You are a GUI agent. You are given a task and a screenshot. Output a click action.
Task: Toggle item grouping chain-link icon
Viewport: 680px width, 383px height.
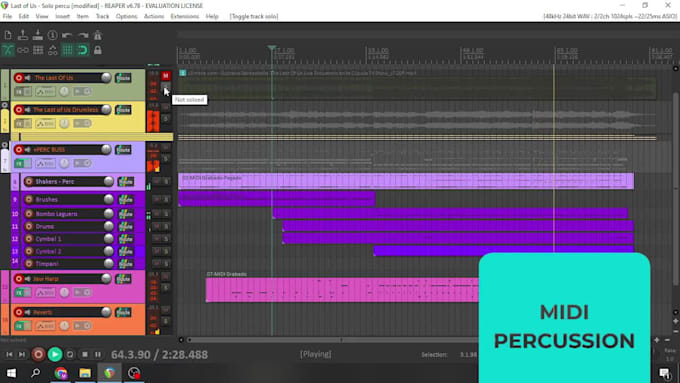click(23, 50)
